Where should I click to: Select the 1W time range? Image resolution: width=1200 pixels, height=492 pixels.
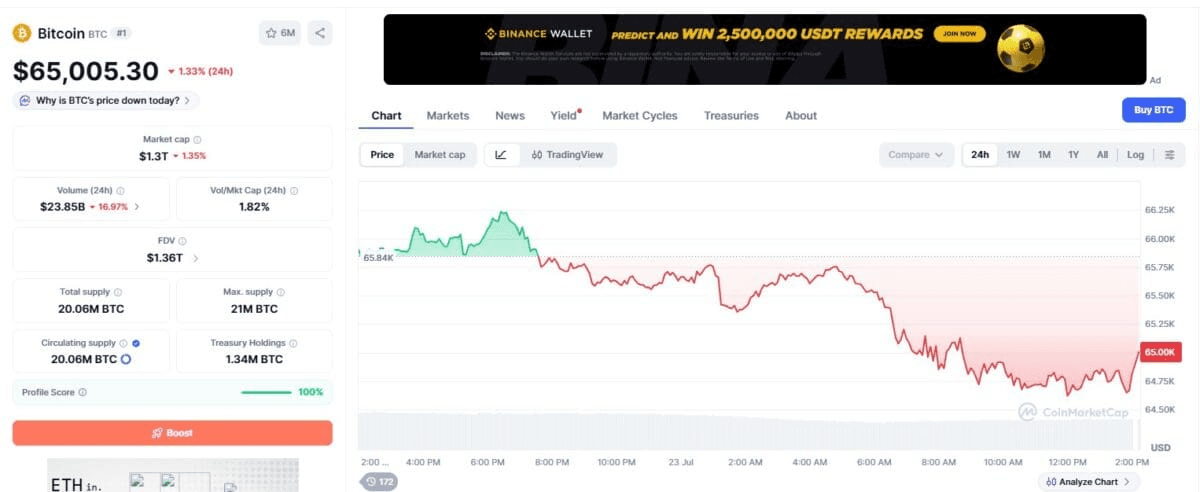[x=1013, y=155]
